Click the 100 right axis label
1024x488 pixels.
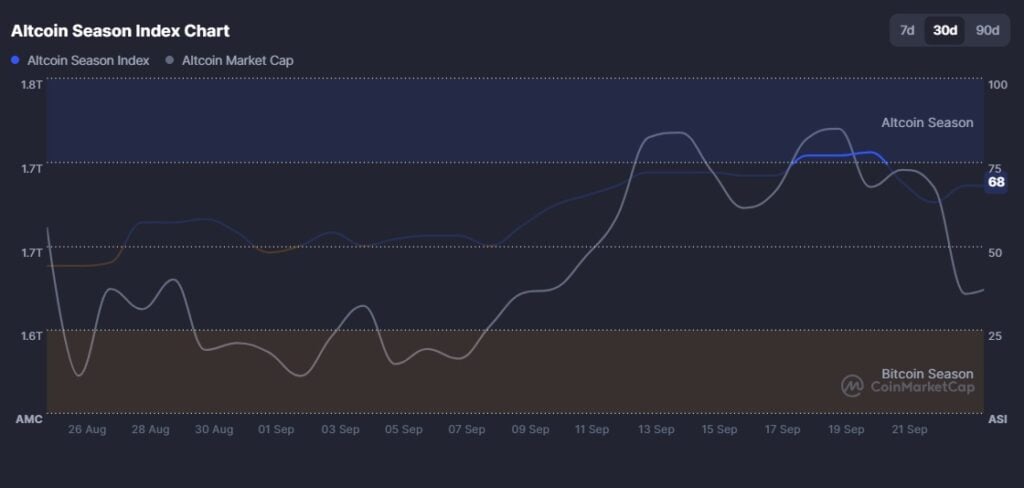coord(998,85)
